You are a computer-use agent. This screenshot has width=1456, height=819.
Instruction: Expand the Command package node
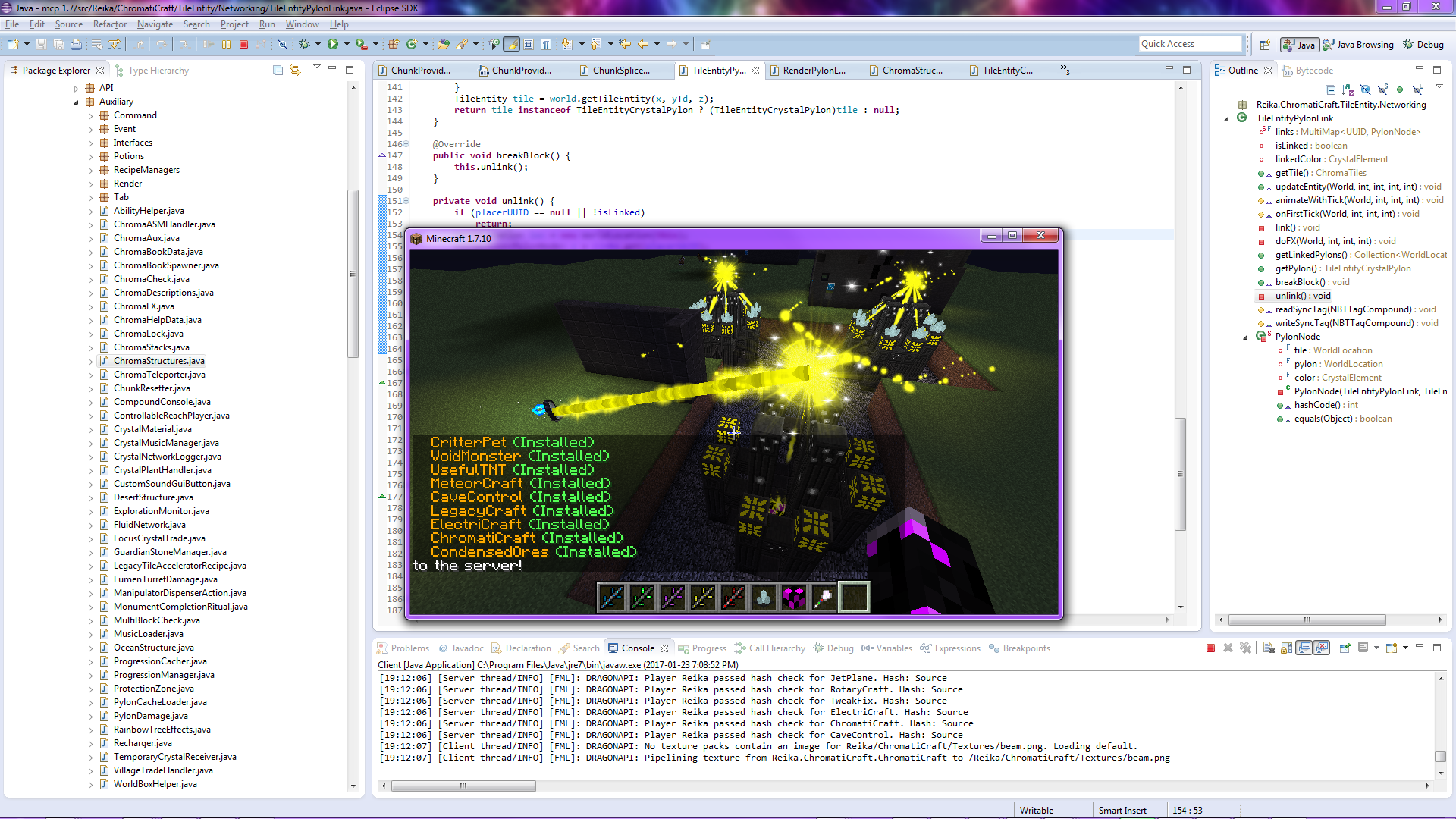[90, 115]
